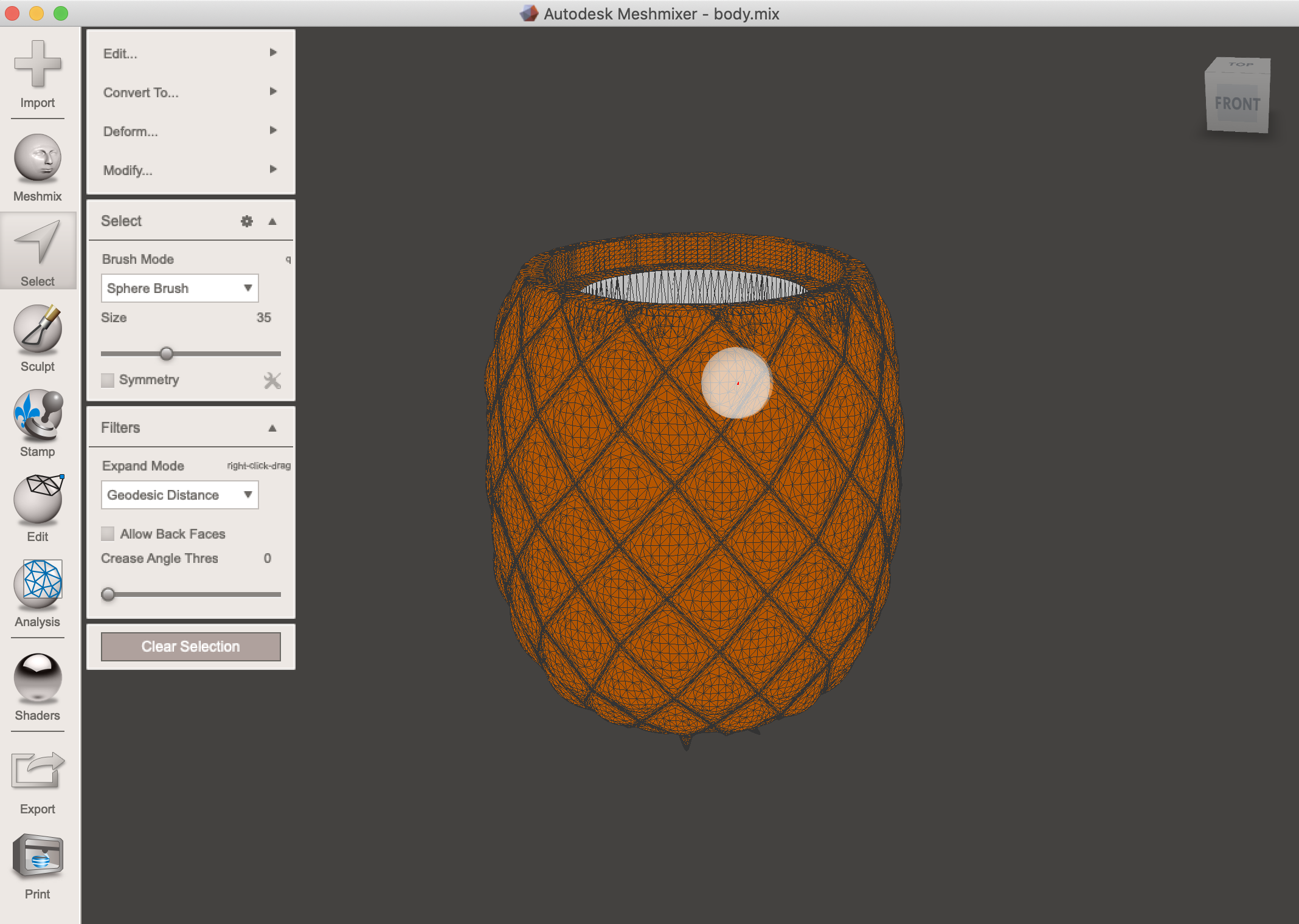Click the Clear Selection button
1299x924 pixels.
[x=190, y=645]
